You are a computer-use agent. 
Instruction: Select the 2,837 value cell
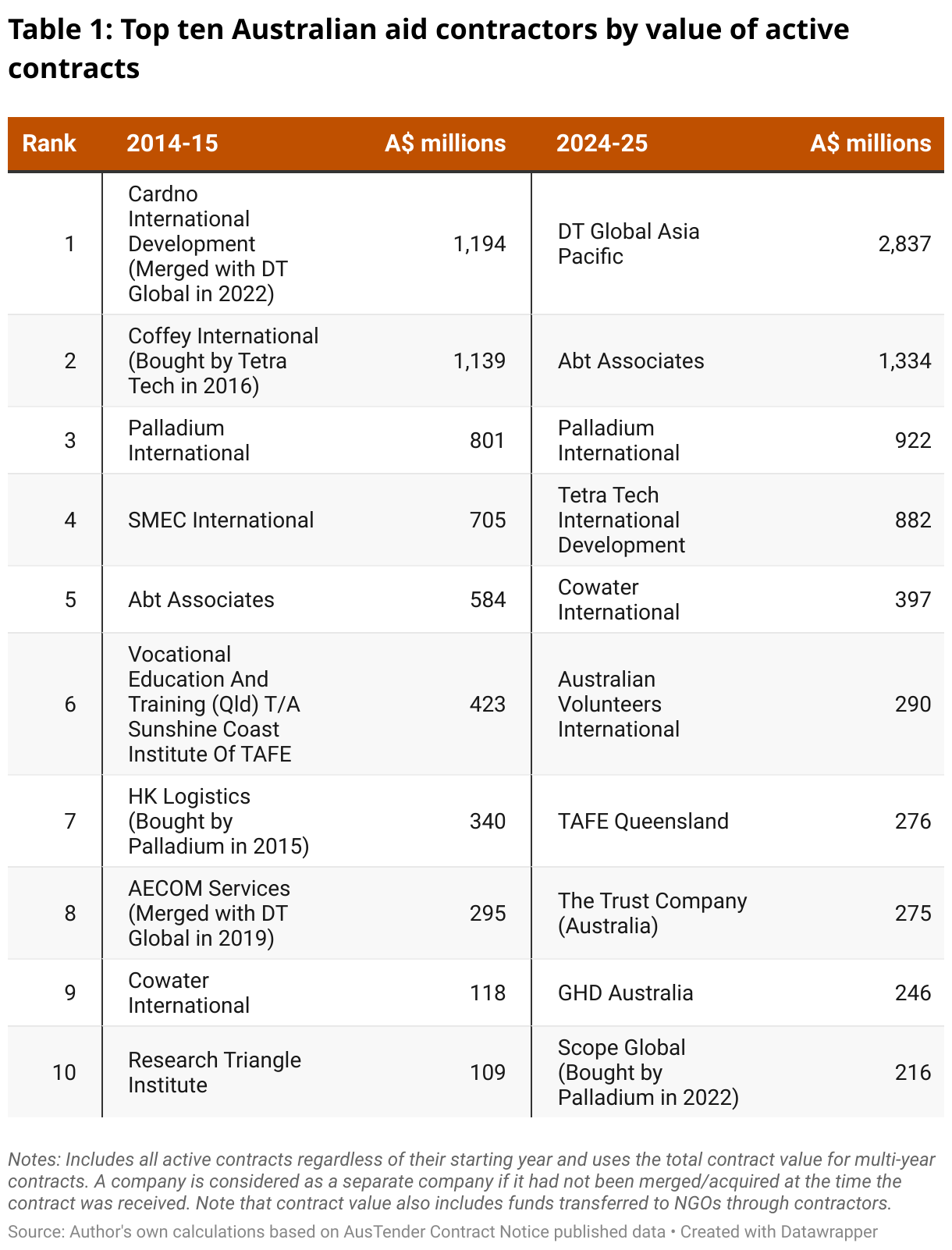(x=904, y=243)
